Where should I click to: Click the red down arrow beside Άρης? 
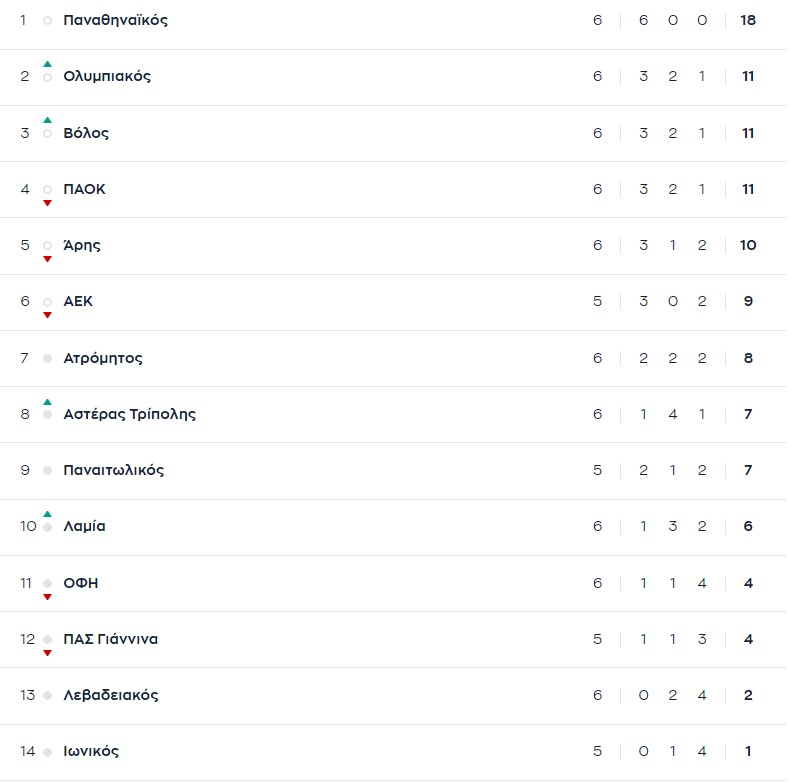click(47, 259)
